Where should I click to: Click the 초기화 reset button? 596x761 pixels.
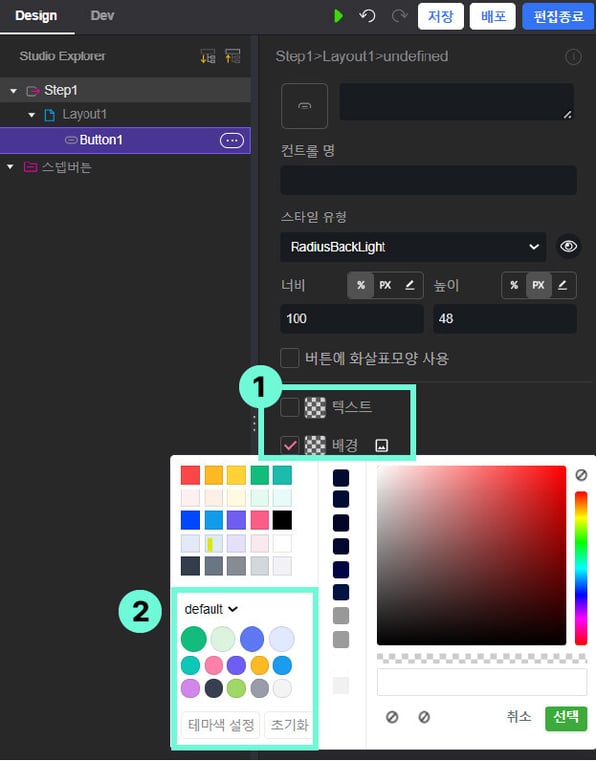pyautogui.click(x=289, y=725)
